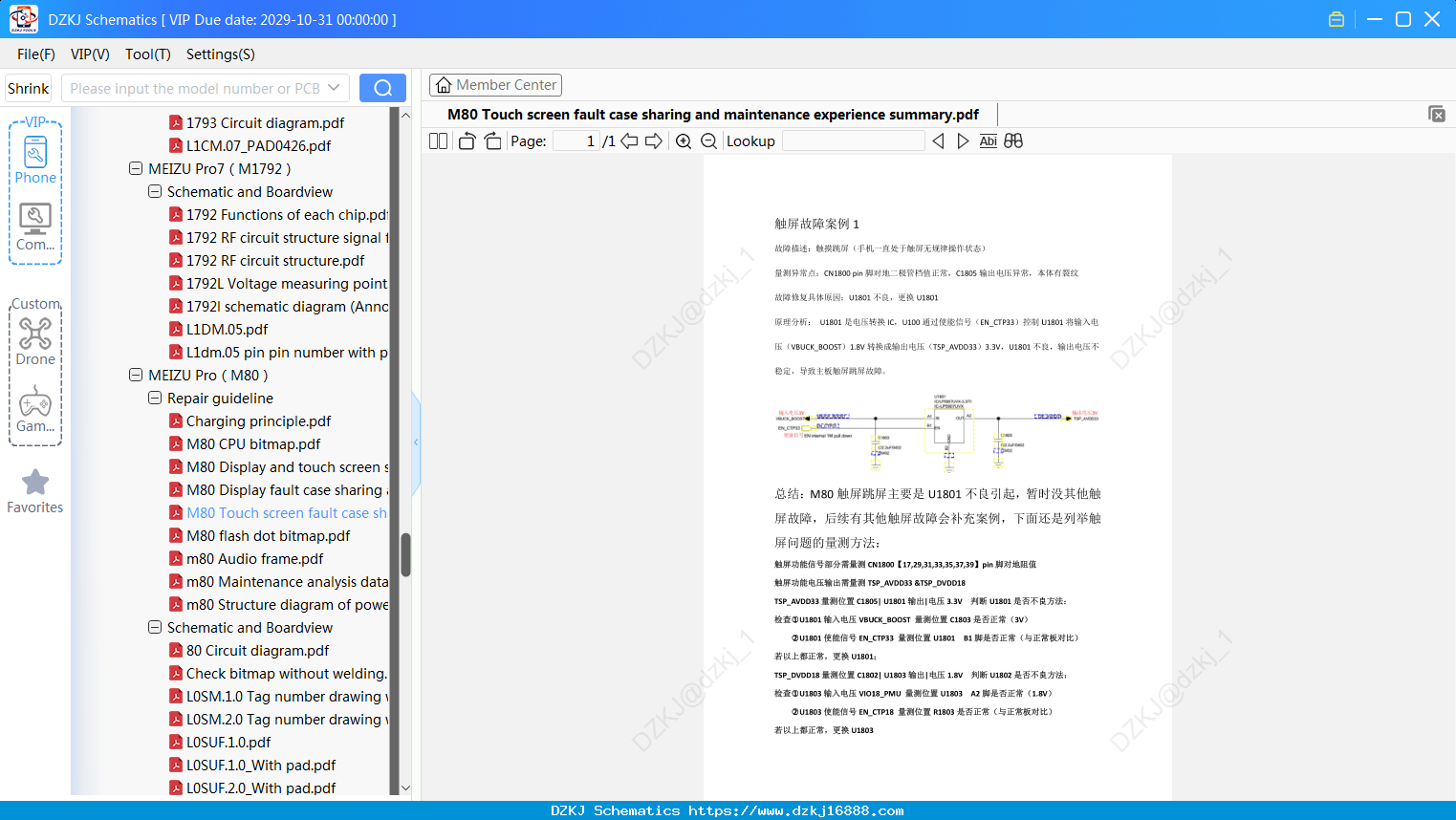
Task: Go to previous page arrow
Action: [629, 140]
